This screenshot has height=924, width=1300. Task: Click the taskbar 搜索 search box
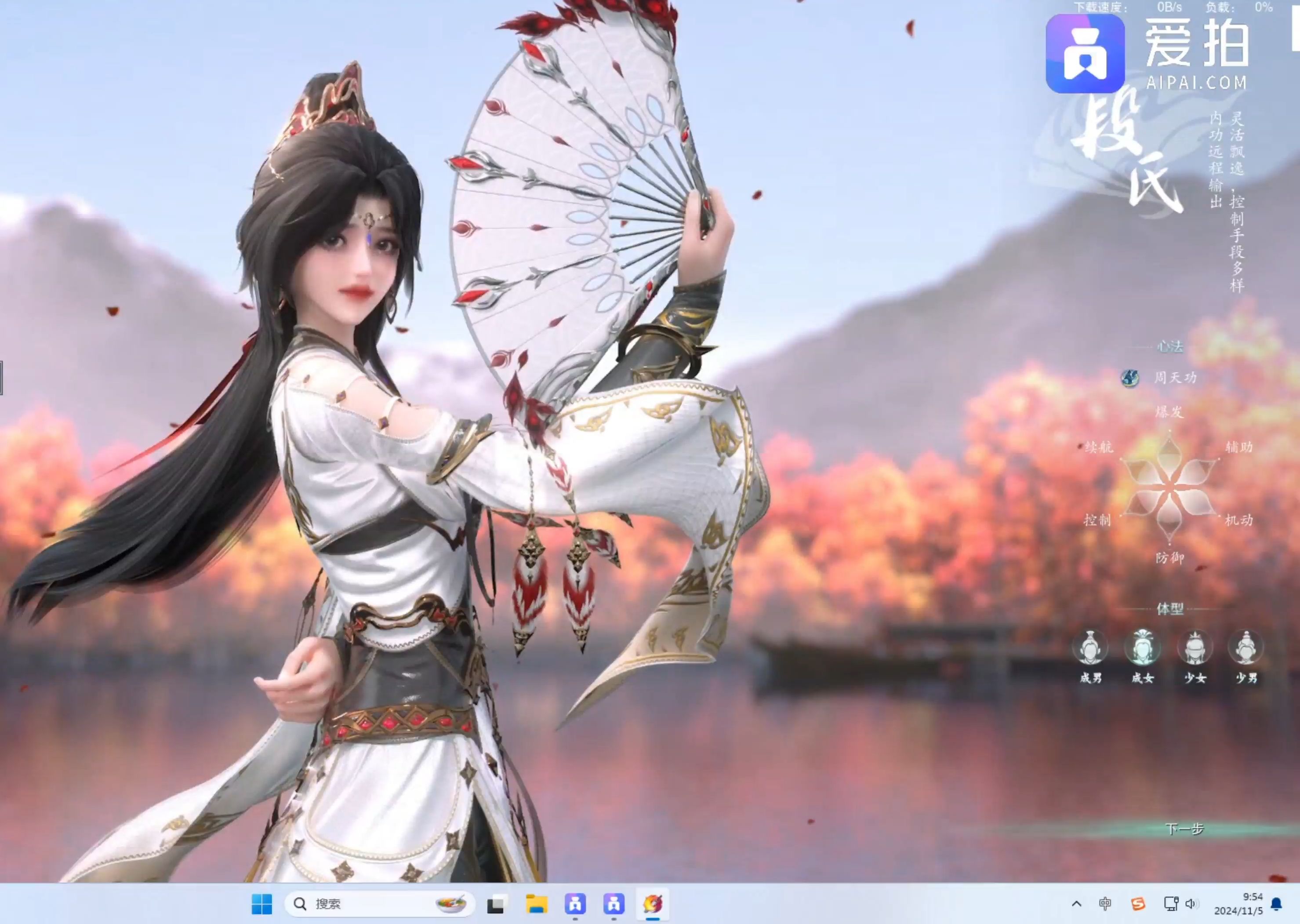379,903
